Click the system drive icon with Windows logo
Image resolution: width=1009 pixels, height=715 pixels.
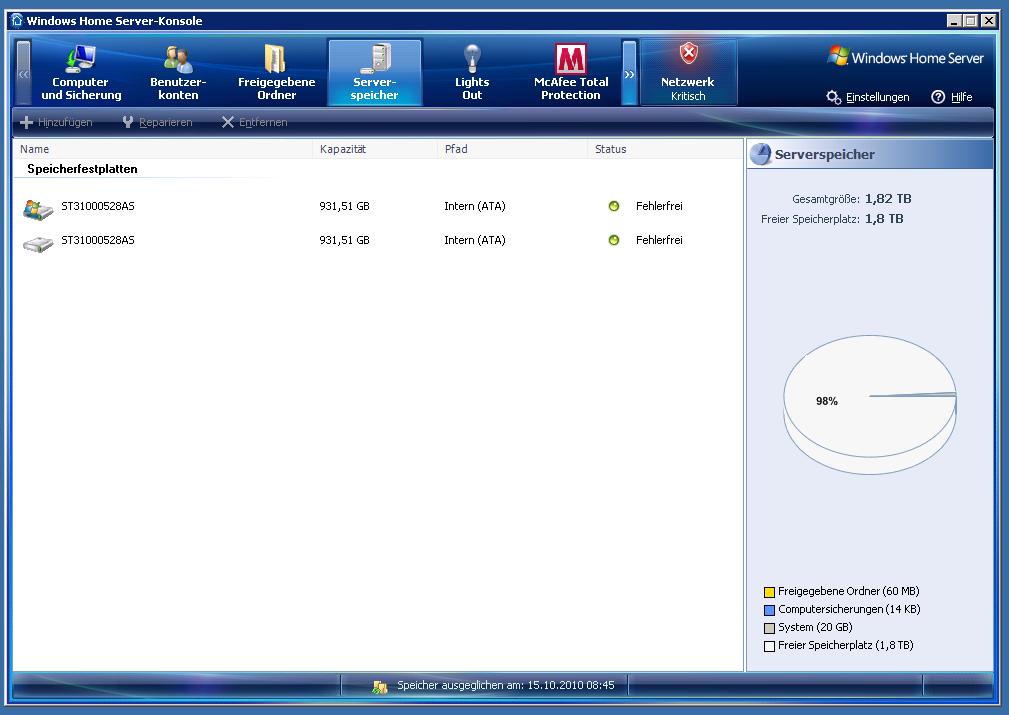pos(38,209)
